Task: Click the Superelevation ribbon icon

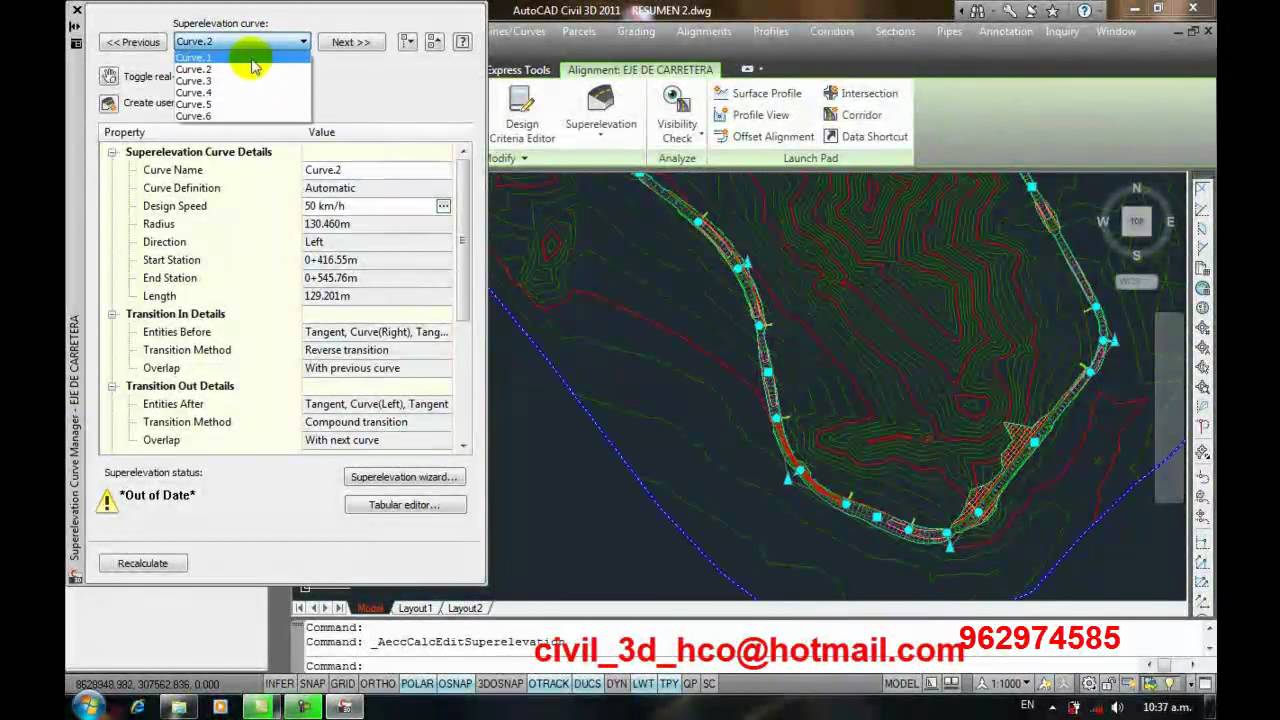Action: [x=600, y=110]
